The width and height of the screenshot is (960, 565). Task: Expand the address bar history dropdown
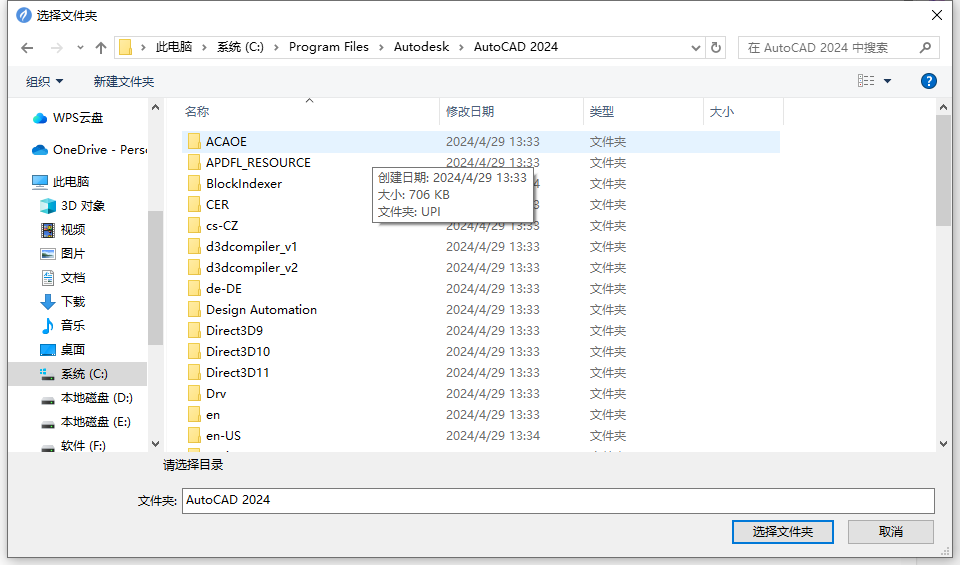click(x=696, y=47)
